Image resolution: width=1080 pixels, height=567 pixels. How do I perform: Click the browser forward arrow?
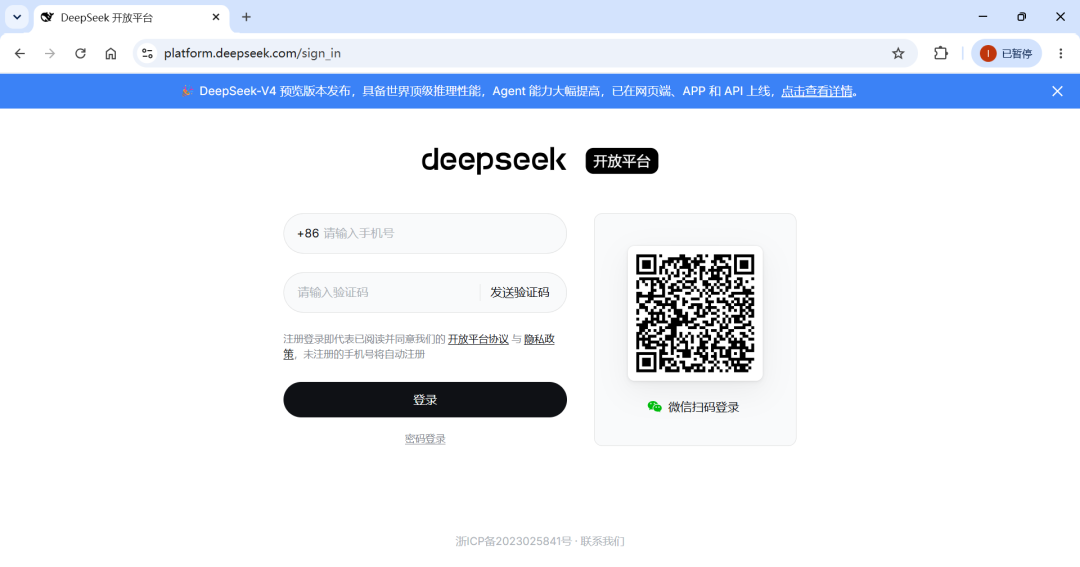50,53
